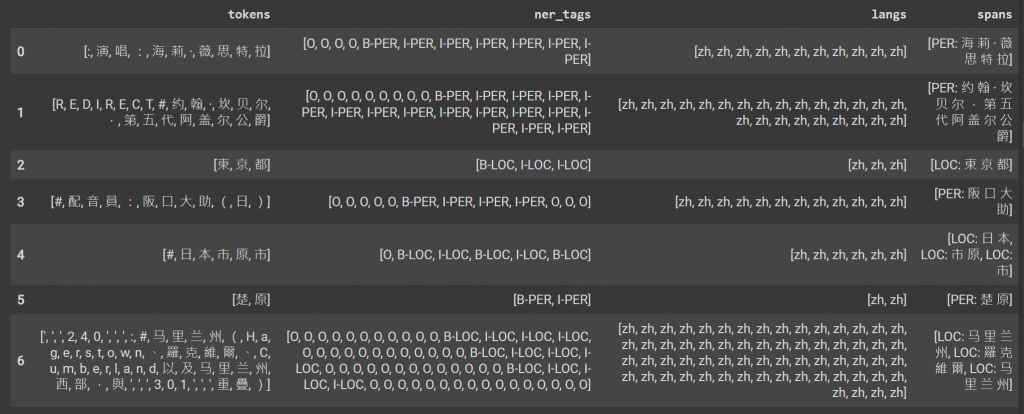Click the PER: 楚 原 spans cell
This screenshot has width=1024, height=414.
point(970,300)
